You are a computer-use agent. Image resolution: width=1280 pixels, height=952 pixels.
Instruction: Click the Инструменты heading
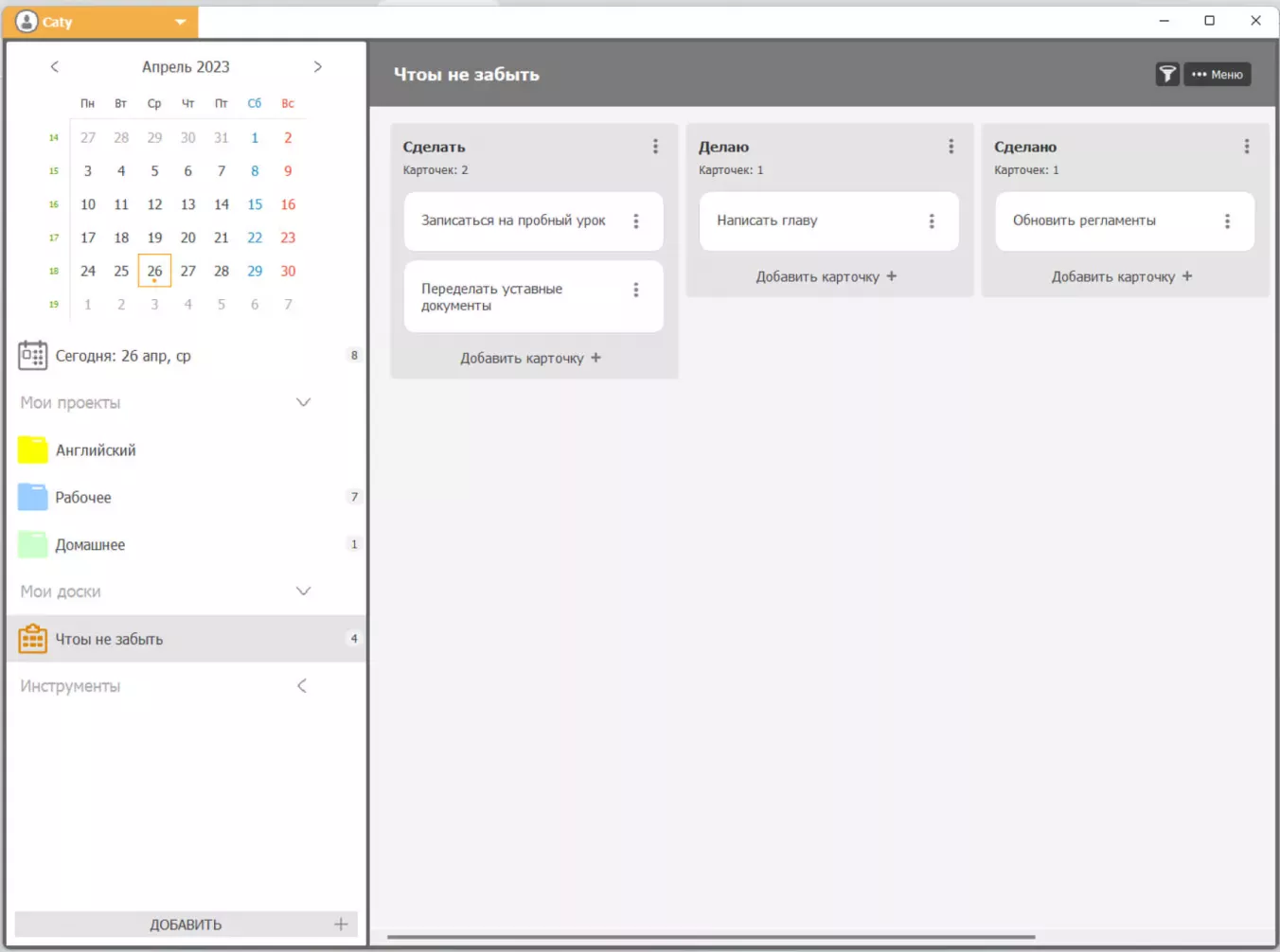coord(70,686)
